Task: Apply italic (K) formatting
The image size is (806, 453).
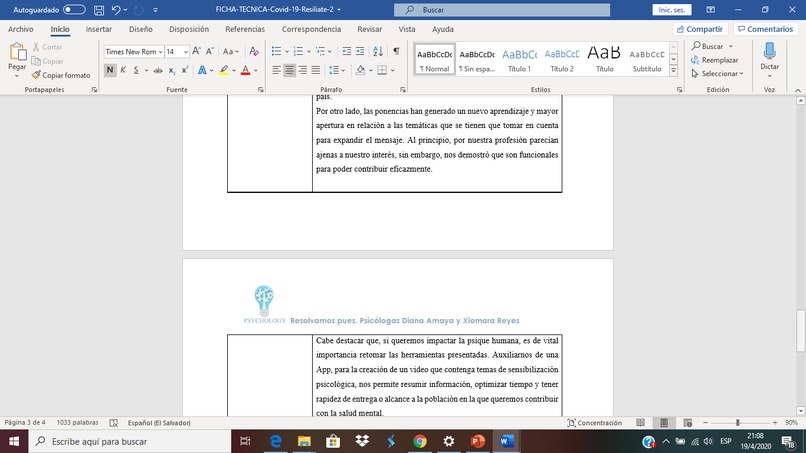Action: click(x=123, y=70)
